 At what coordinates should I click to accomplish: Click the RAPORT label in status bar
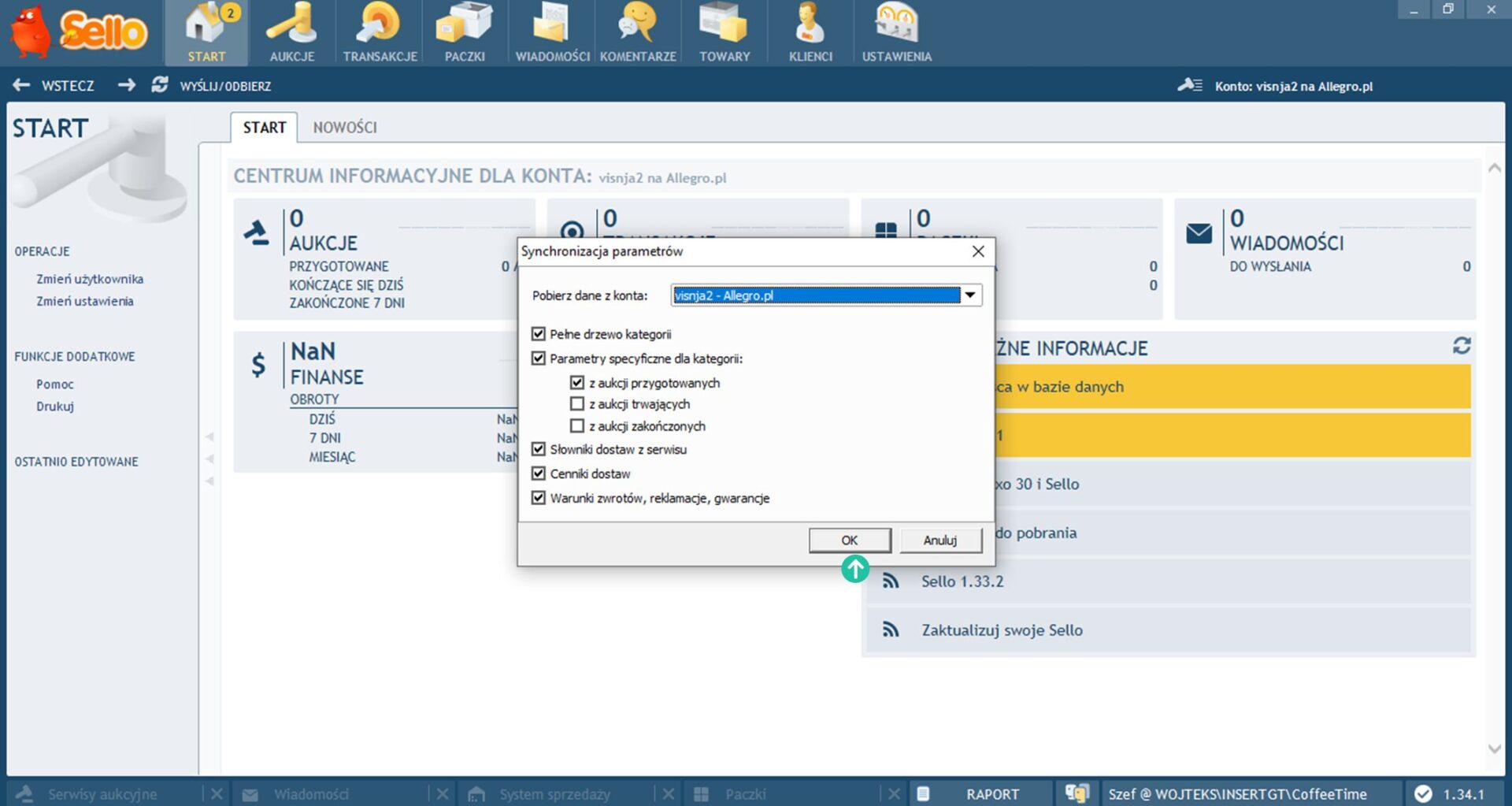pos(992,794)
